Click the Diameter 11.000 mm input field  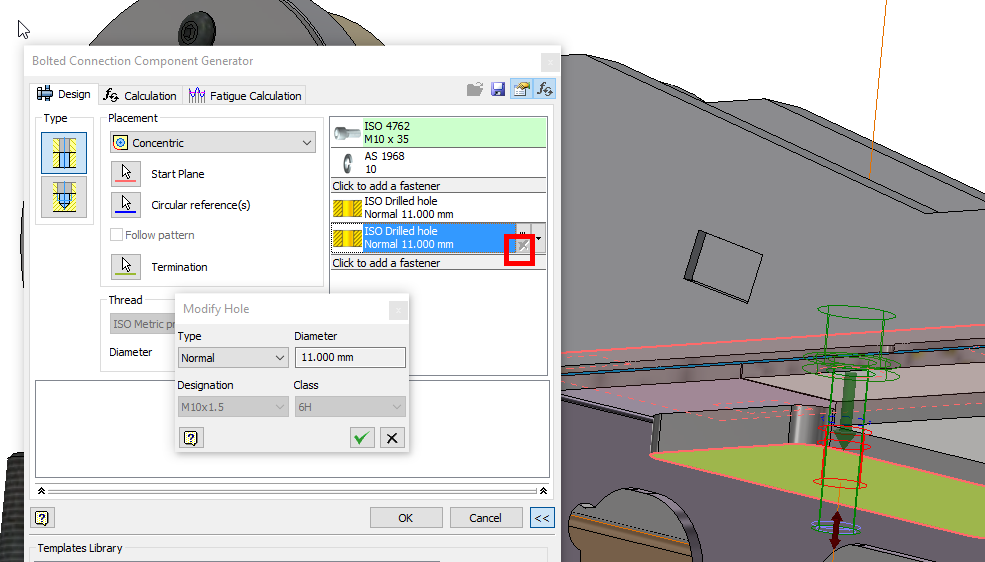click(350, 357)
